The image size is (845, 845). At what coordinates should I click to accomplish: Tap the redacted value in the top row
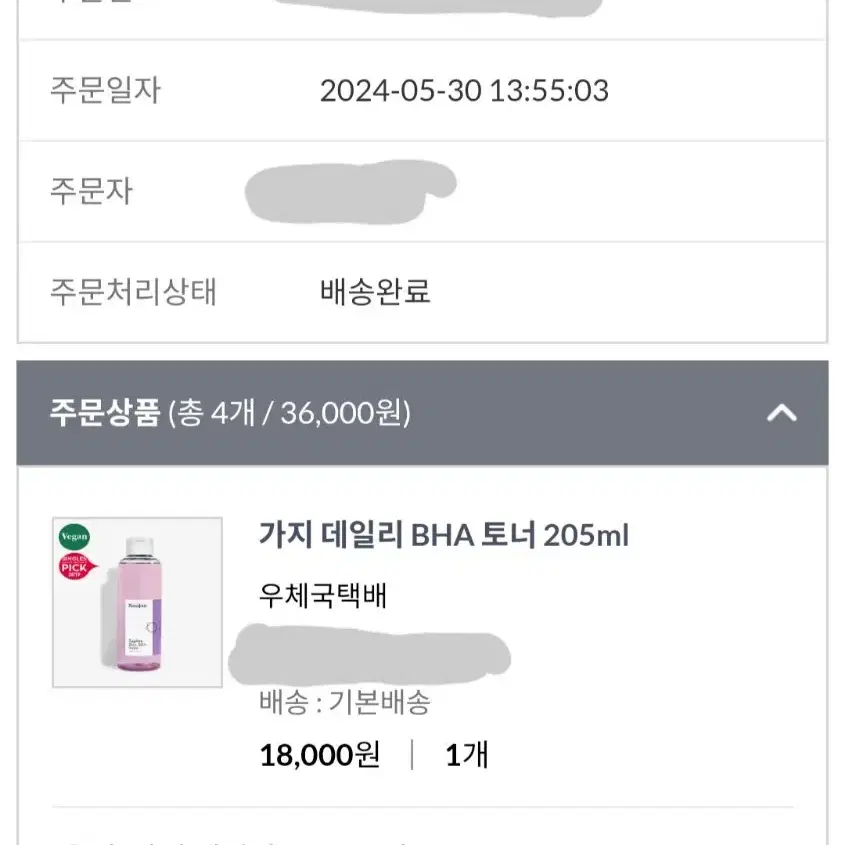point(437,8)
